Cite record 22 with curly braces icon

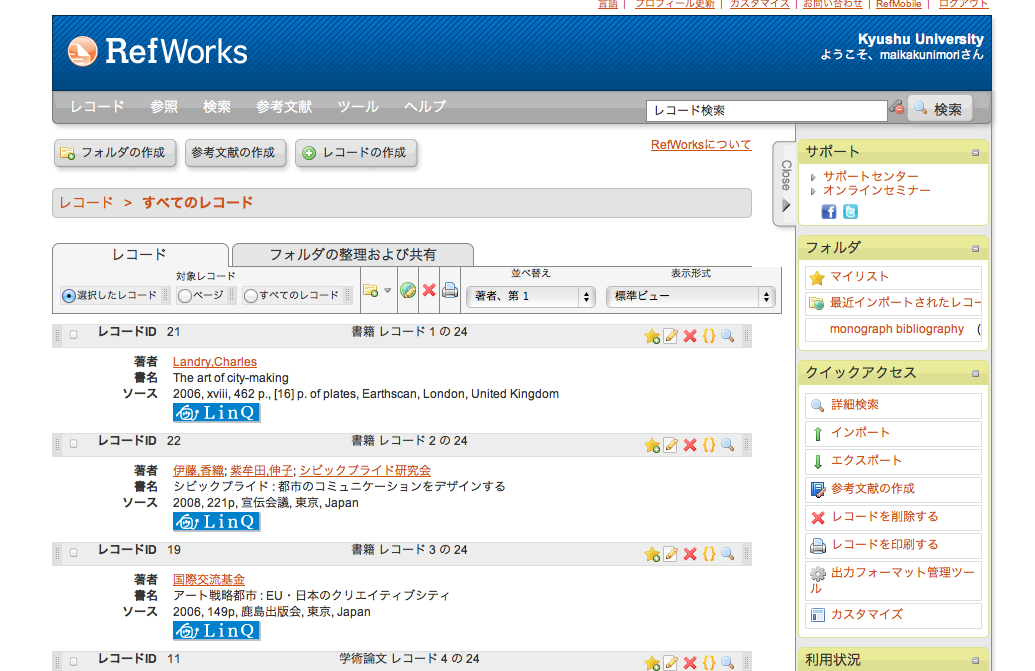pyautogui.click(x=709, y=445)
